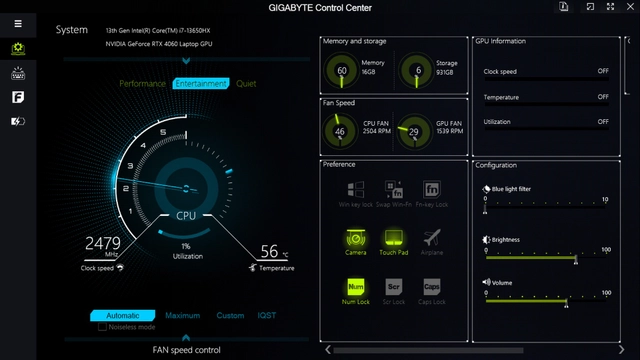Expand the FAN speed control chevron
This screenshot has height=360, width=640.
(186, 338)
